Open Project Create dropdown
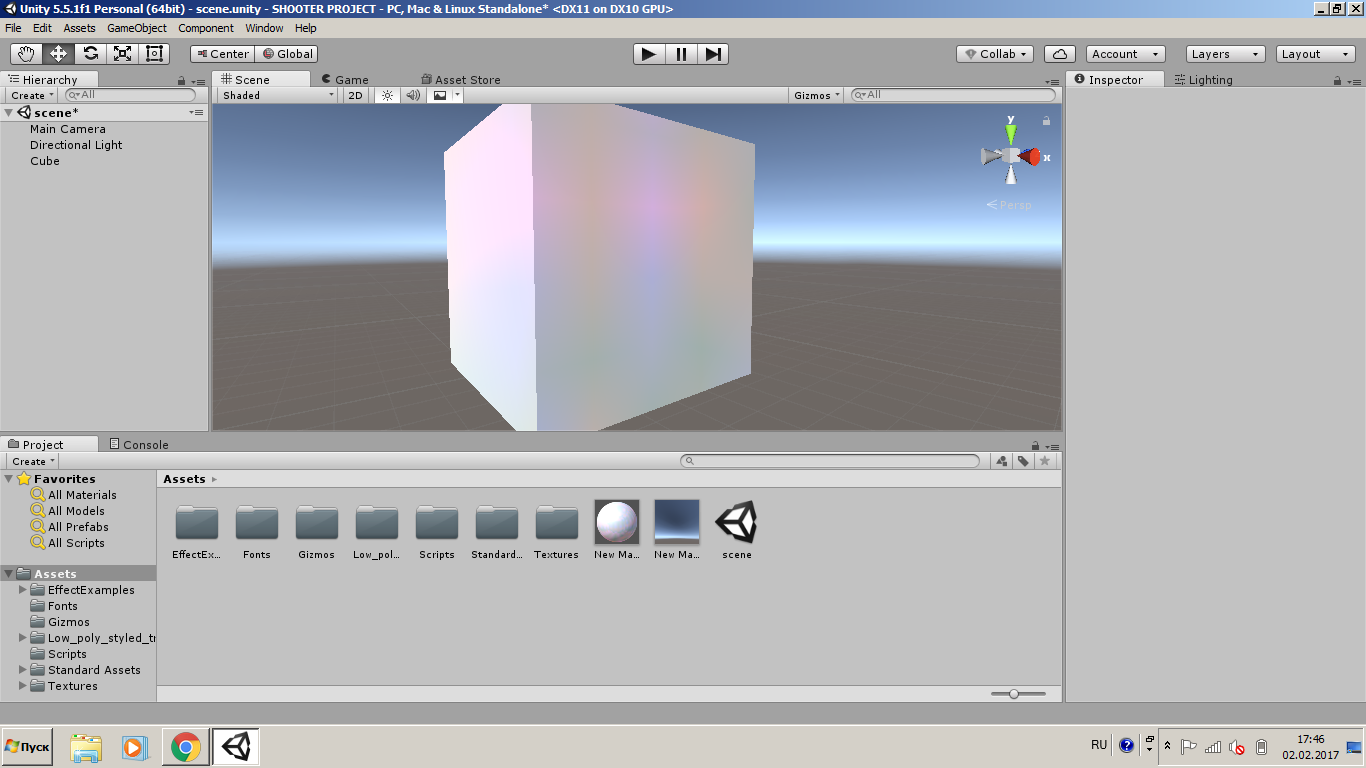The image size is (1366, 768). point(33,461)
